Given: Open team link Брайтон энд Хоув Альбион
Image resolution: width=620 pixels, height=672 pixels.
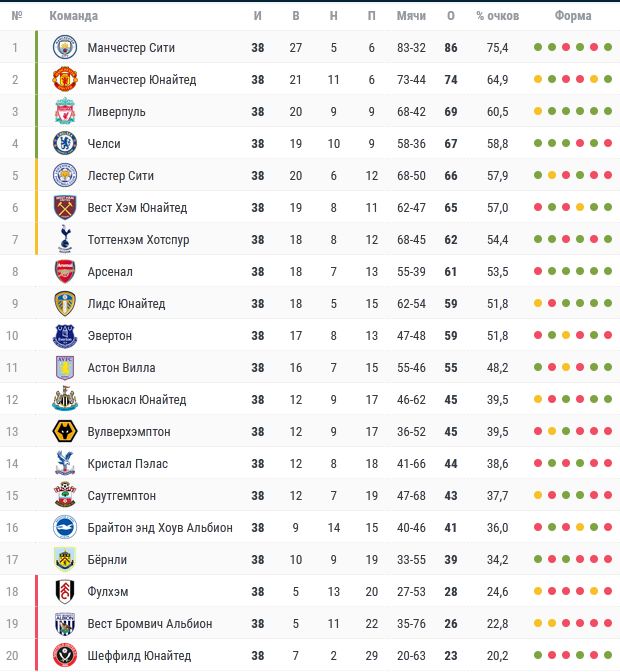Looking at the screenshot, I should coord(160,528).
